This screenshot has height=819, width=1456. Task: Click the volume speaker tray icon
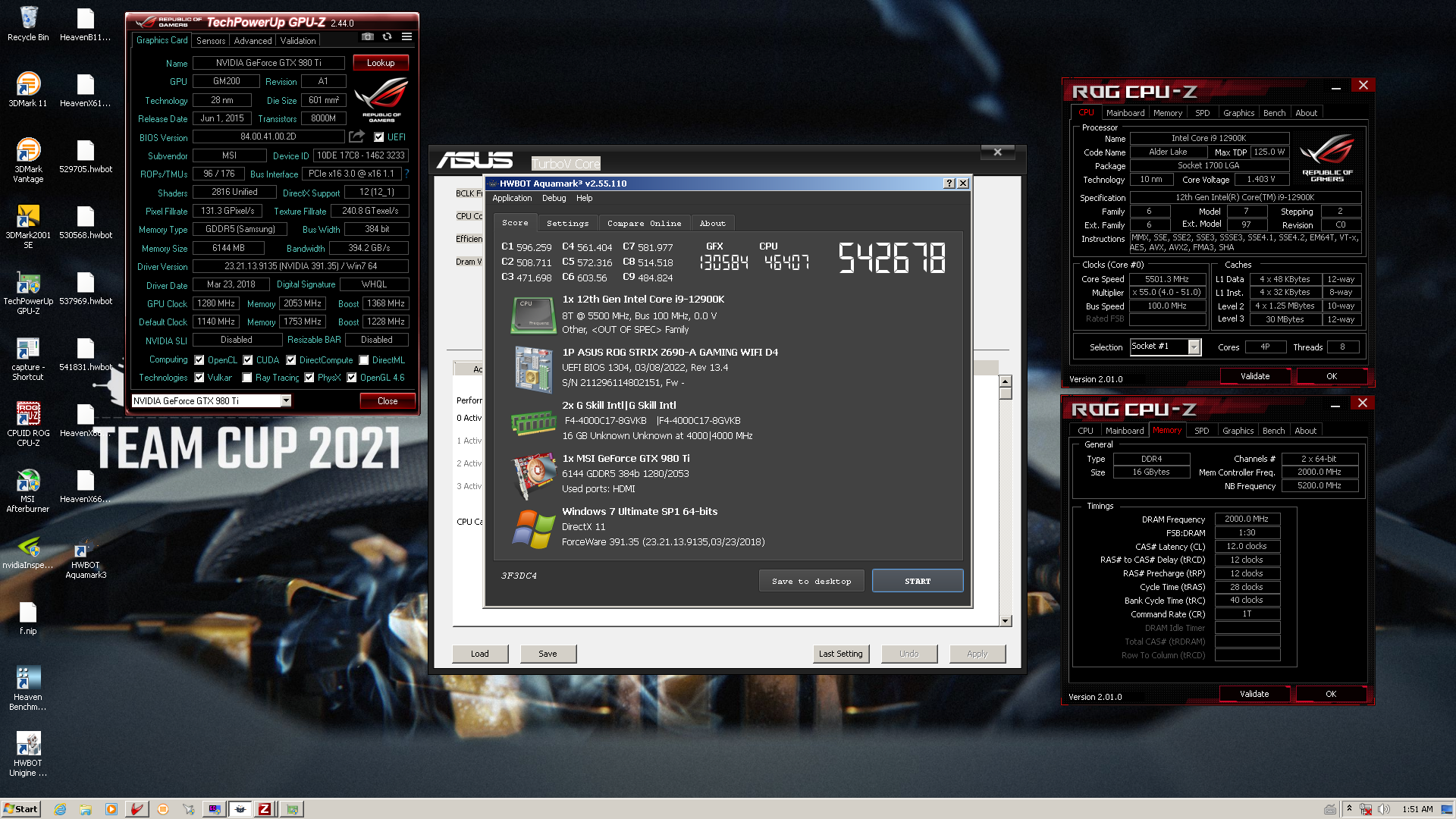1384,809
